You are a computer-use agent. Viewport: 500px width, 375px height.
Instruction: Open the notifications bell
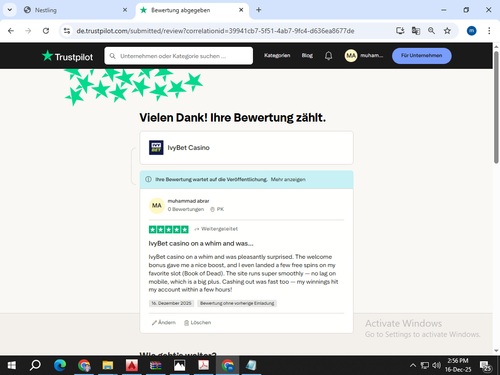click(x=328, y=56)
